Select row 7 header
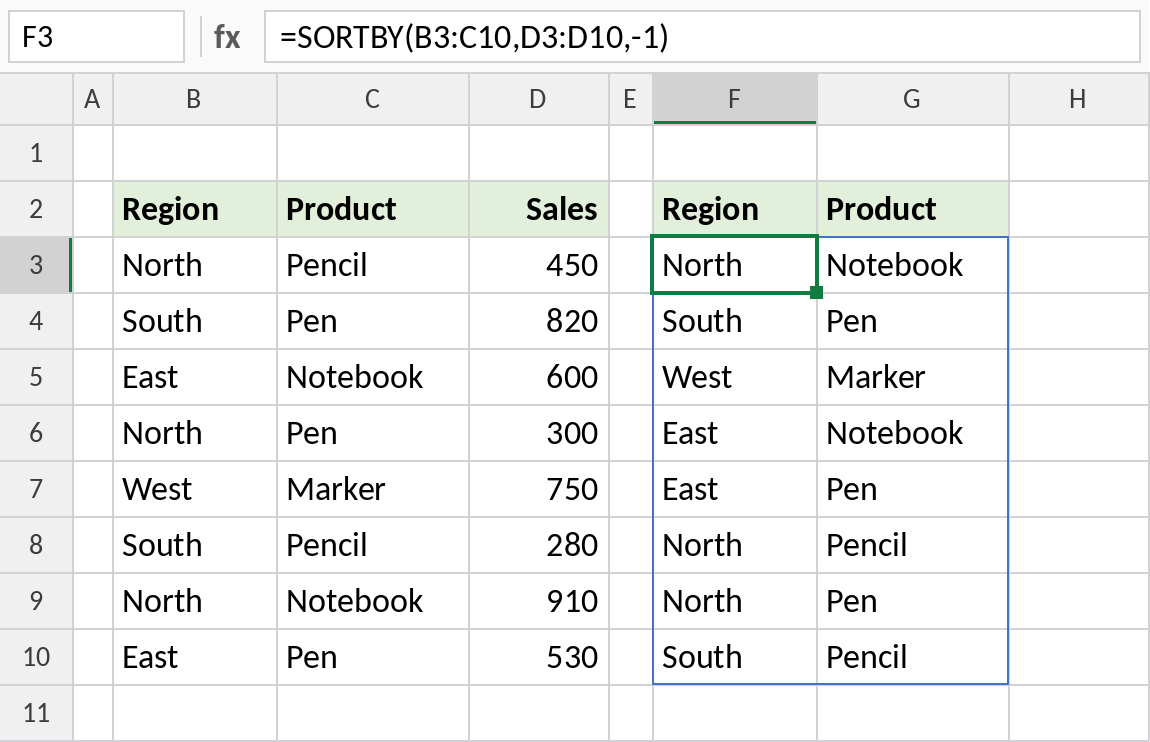The width and height of the screenshot is (1150, 742). point(36,489)
